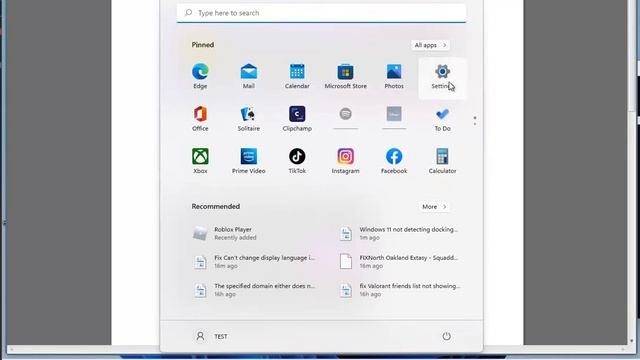Show All apps list
The image size is (640, 360).
[x=430, y=45]
